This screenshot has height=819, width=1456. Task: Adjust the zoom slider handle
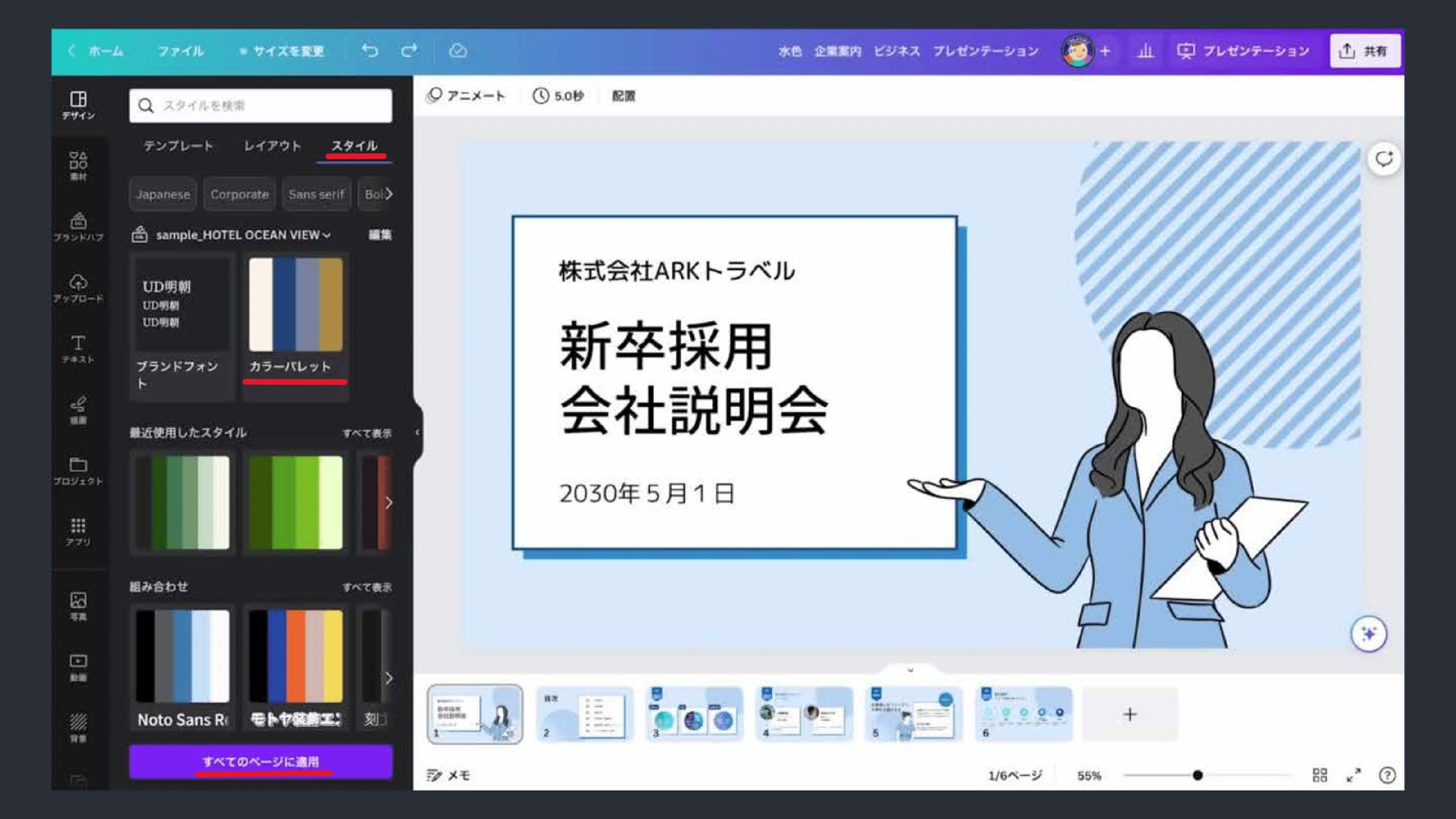click(x=1197, y=775)
